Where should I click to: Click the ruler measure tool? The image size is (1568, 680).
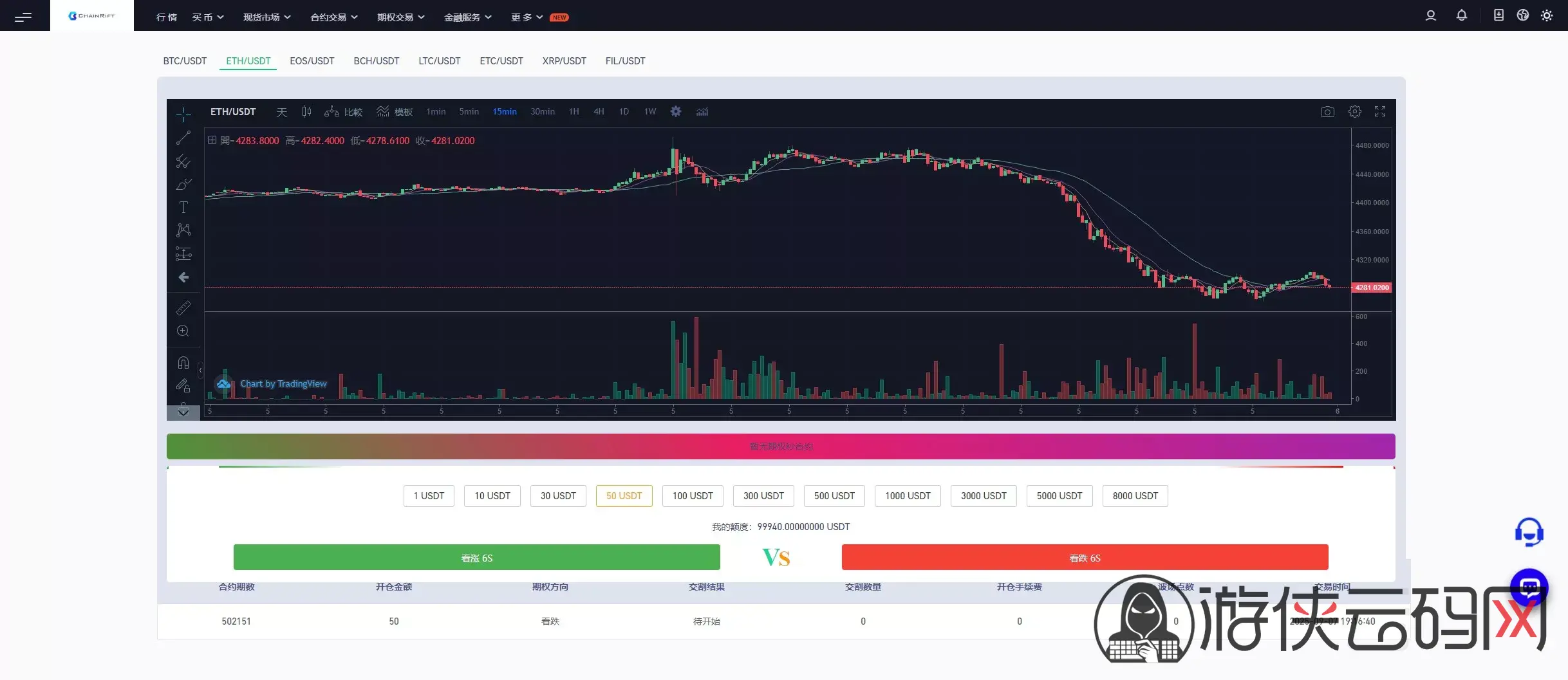183,308
